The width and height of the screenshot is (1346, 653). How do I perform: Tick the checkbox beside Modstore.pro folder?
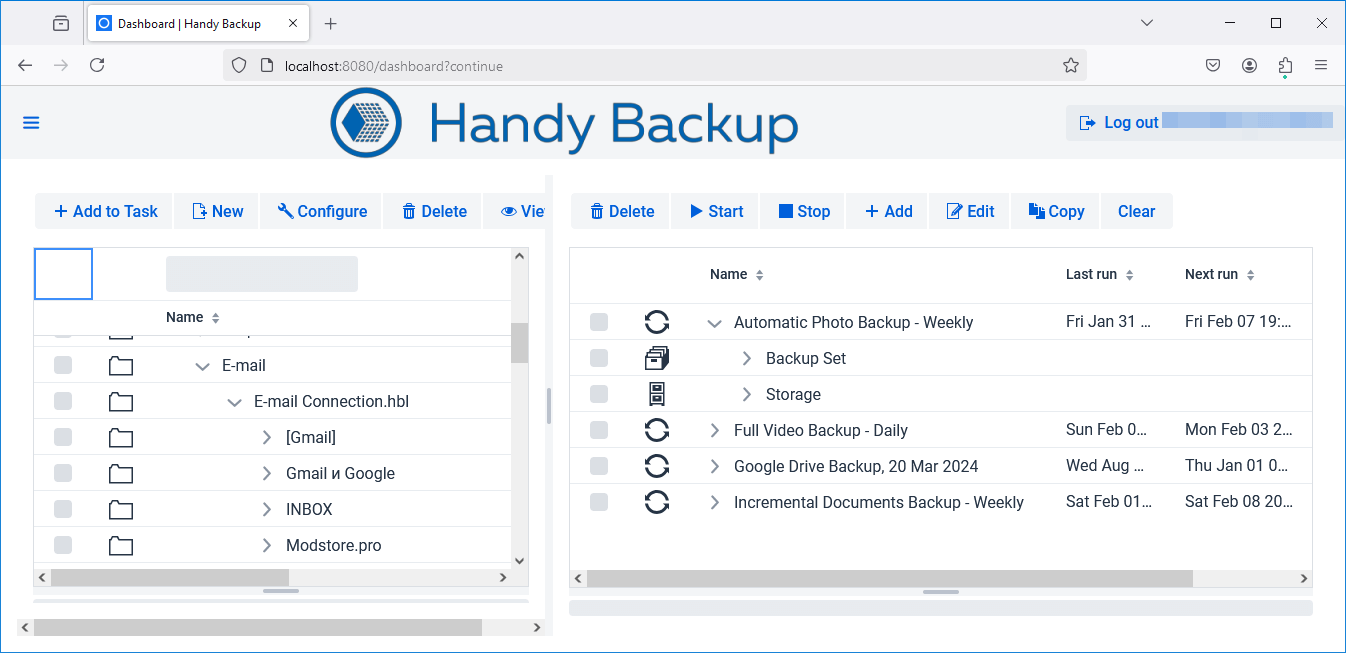pyautogui.click(x=63, y=545)
